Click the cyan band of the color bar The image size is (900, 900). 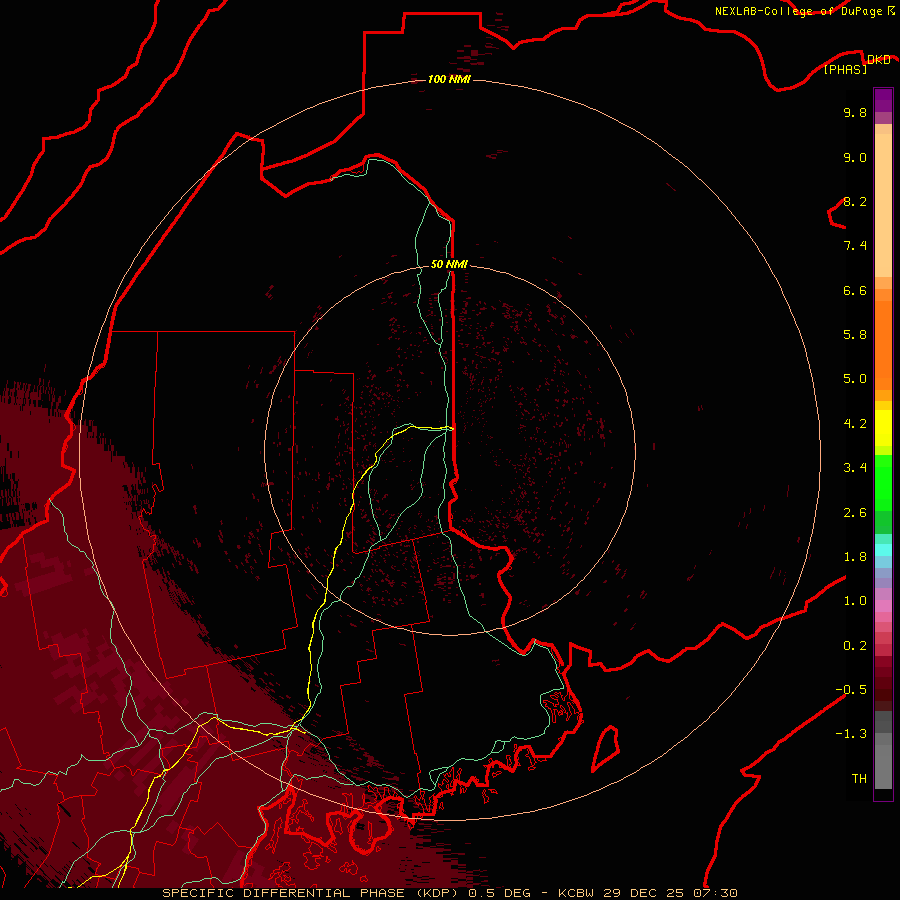883,550
